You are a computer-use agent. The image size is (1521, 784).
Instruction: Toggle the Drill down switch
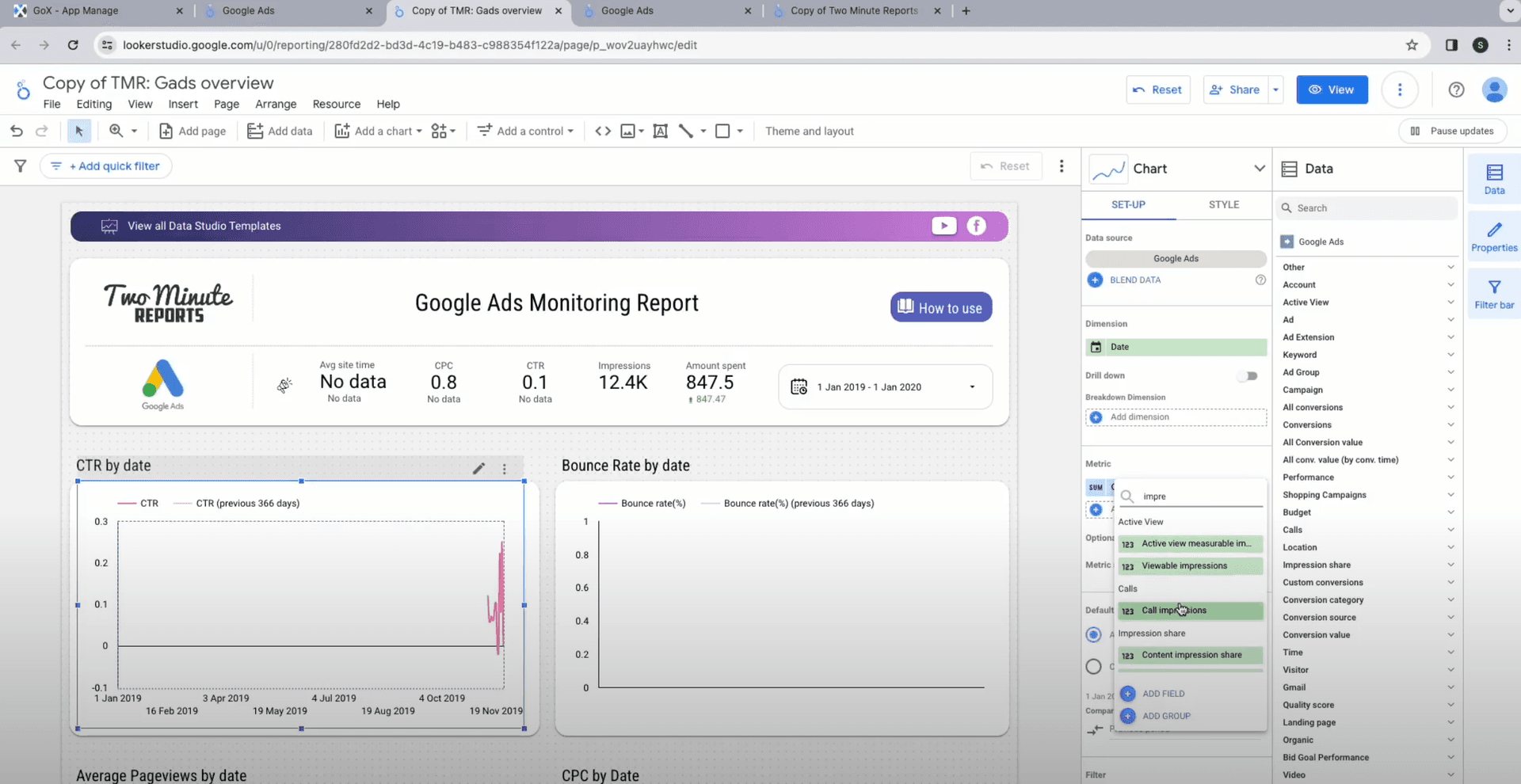1248,376
